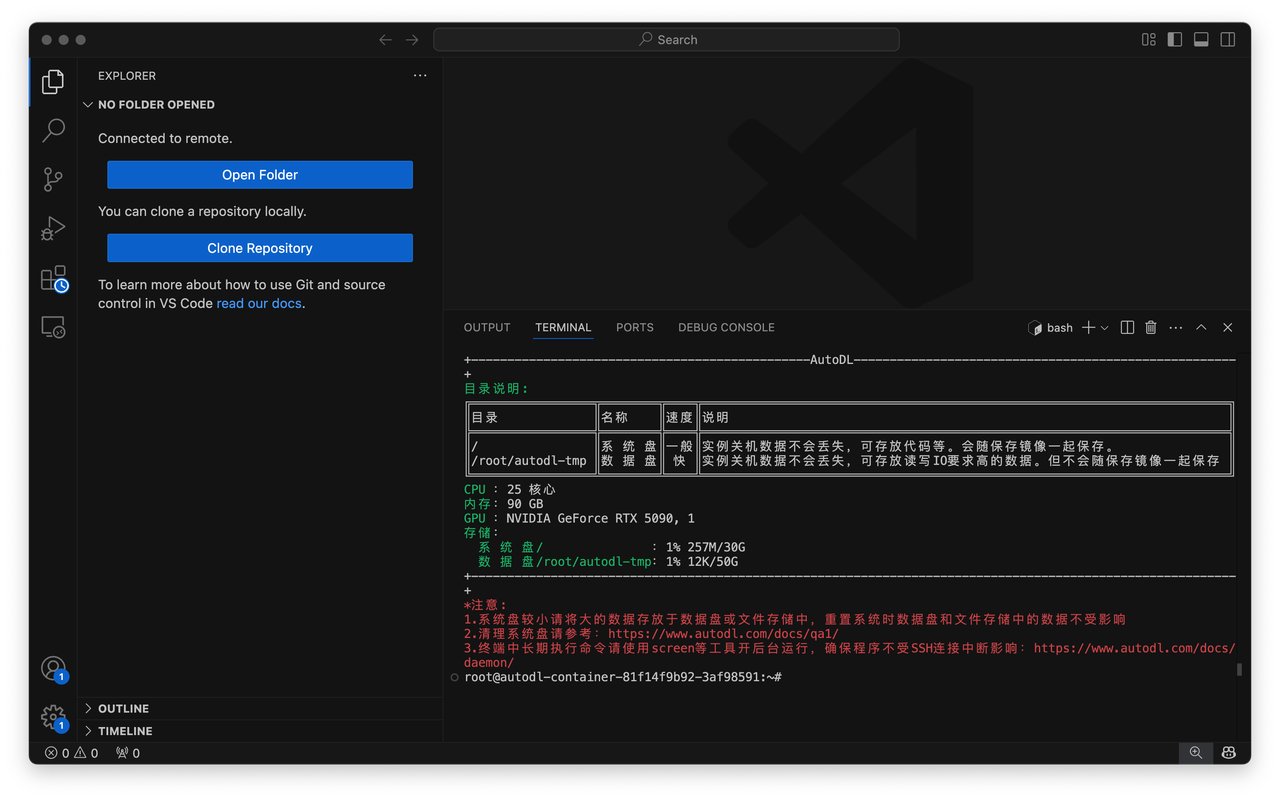Click the 'Connected to remote.' text
The image size is (1280, 800).
pyautogui.click(x=165, y=139)
